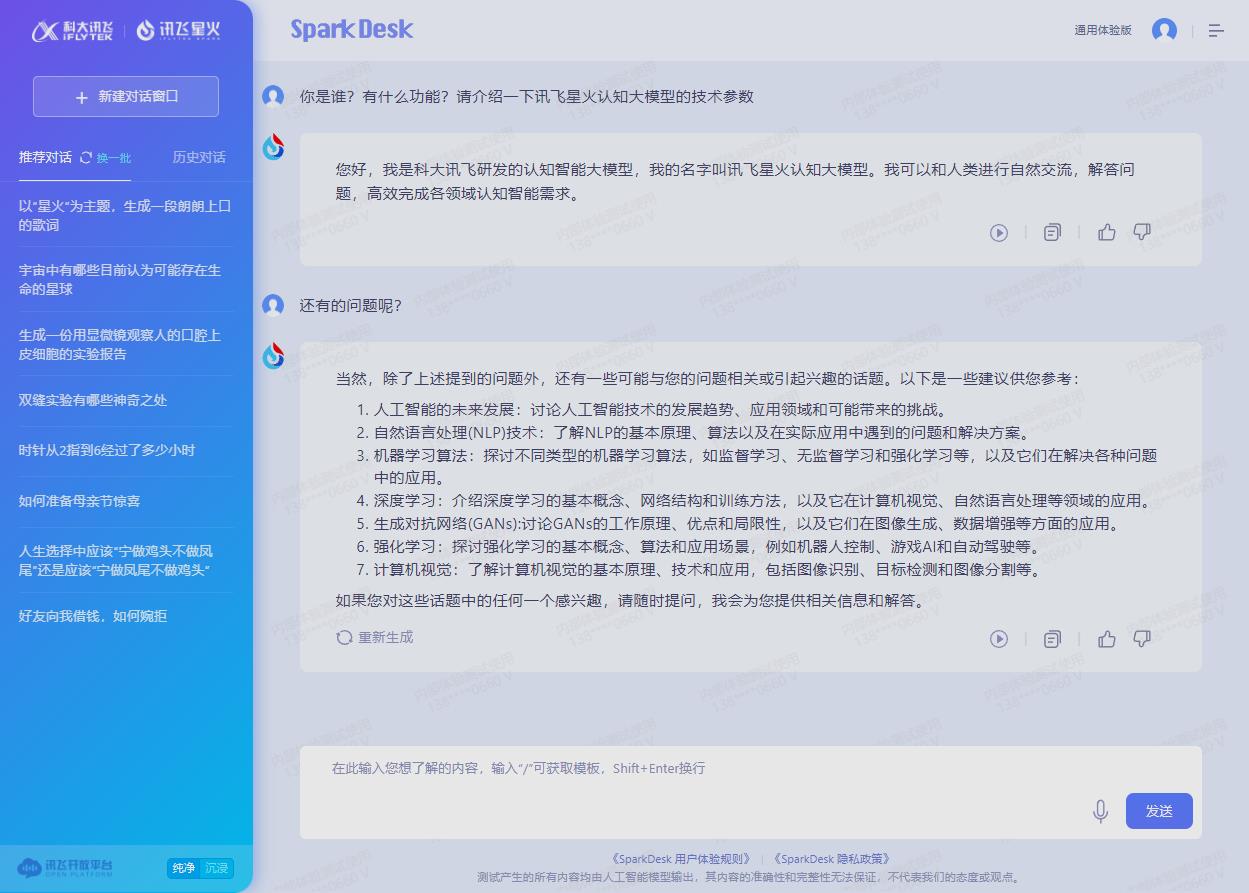Copy the topic list reply
This screenshot has width=1249, height=893.
[1052, 639]
